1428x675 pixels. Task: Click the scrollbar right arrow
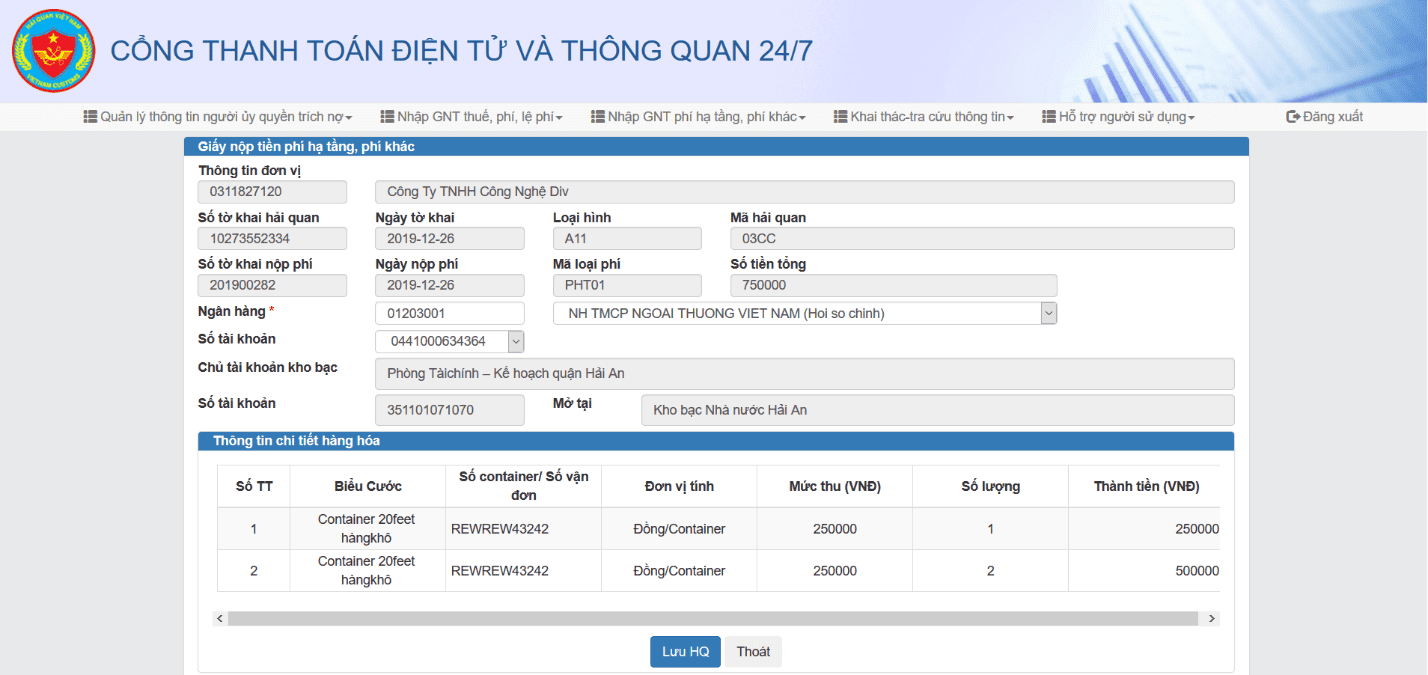1212,619
